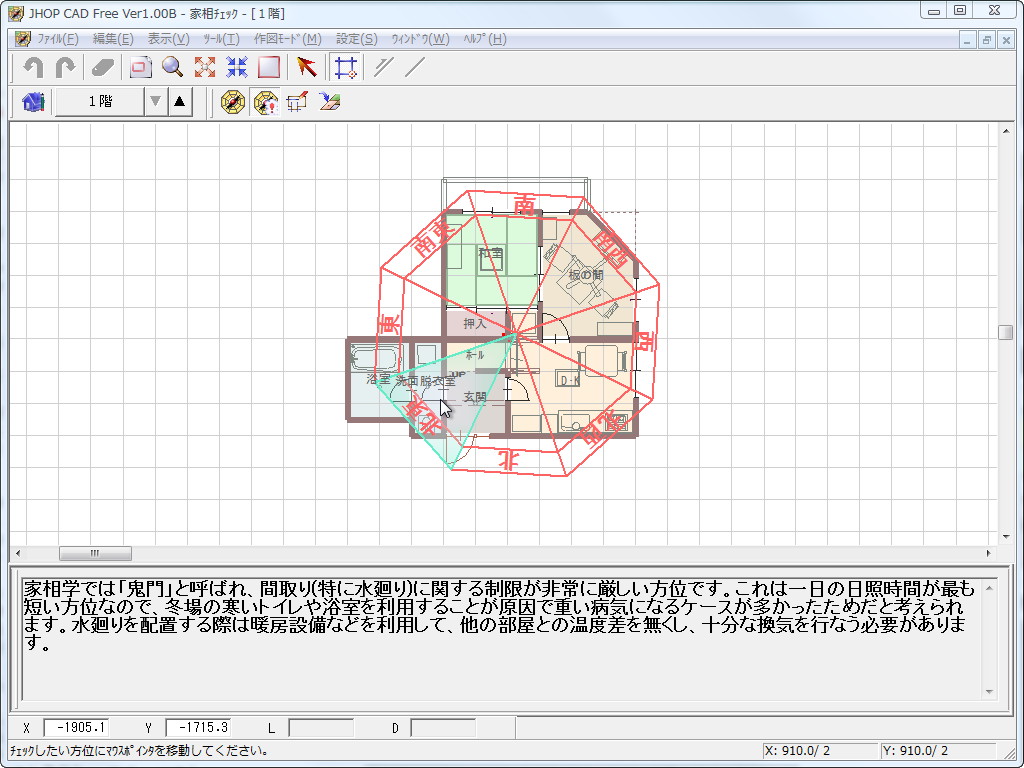The image size is (1024, 768).
Task: Open the ファイル(F) menu
Action: point(57,39)
